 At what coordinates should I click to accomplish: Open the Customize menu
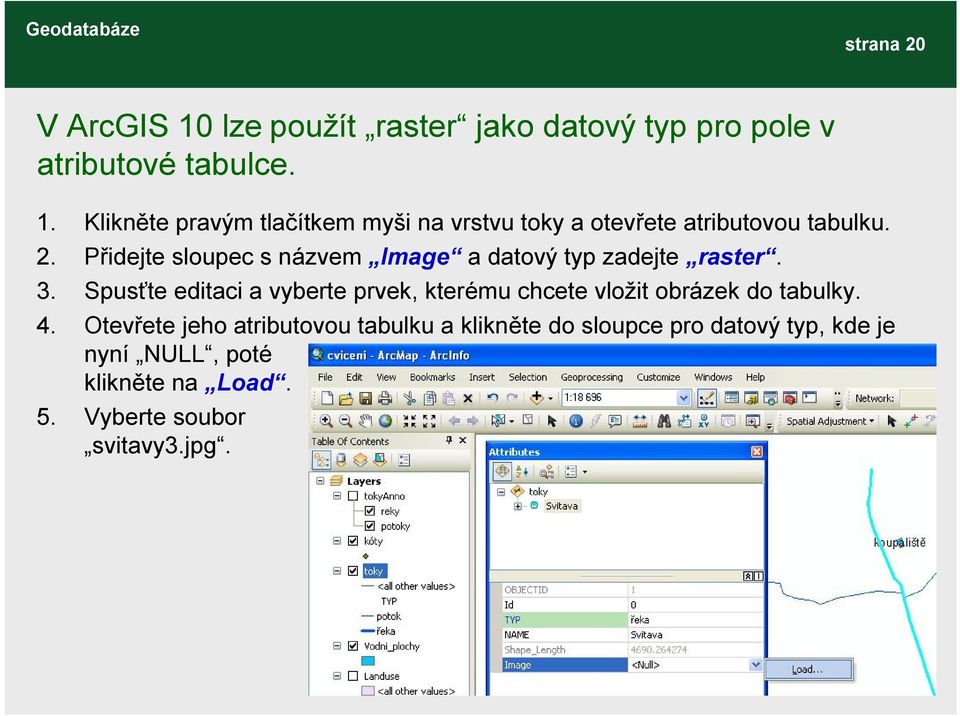coord(658,377)
